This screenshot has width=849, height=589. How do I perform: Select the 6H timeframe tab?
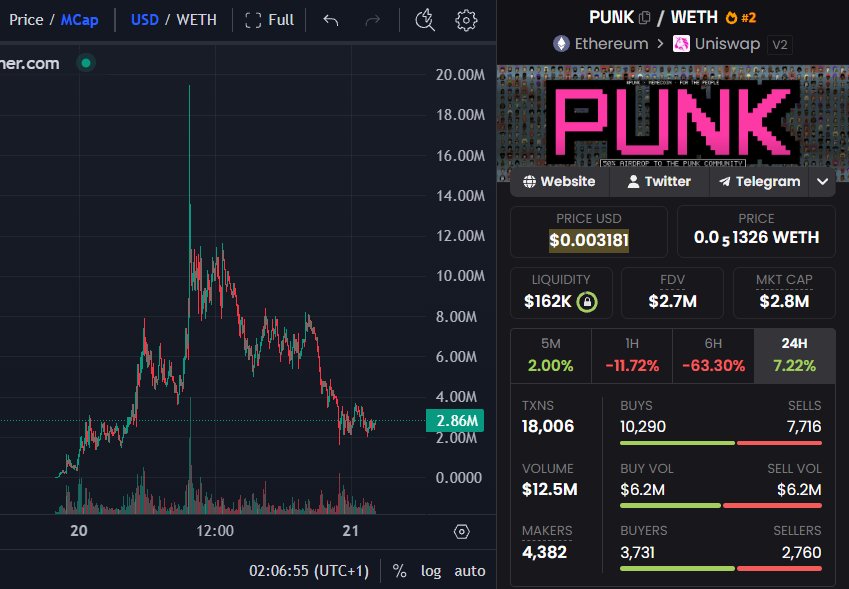(x=713, y=356)
